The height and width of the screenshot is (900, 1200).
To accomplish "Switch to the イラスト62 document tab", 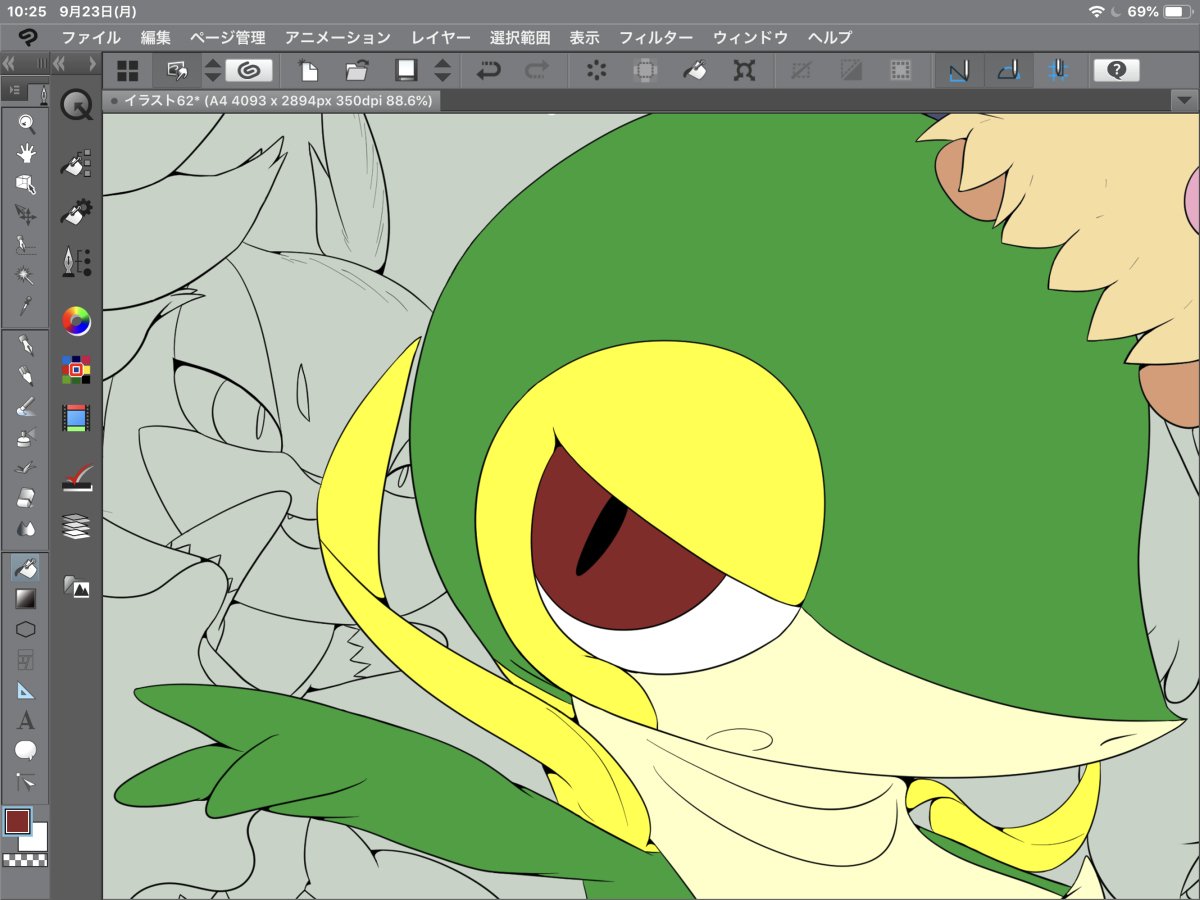I will [272, 101].
